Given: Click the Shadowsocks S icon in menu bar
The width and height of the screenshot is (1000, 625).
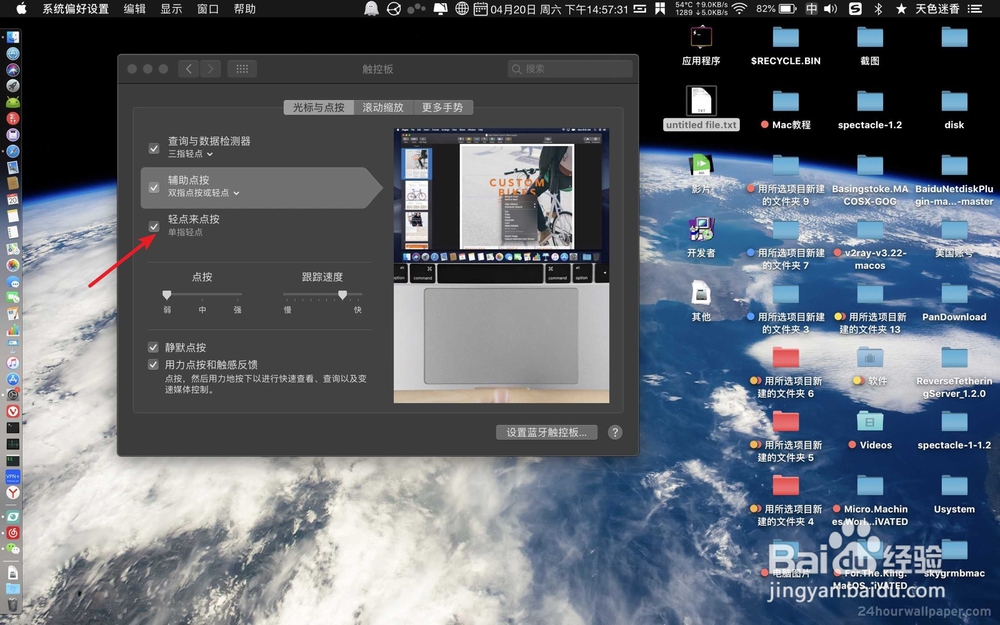Looking at the screenshot, I should (x=854, y=9).
